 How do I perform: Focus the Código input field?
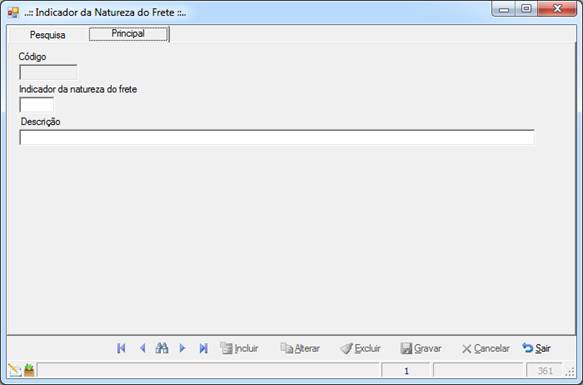(x=48, y=72)
